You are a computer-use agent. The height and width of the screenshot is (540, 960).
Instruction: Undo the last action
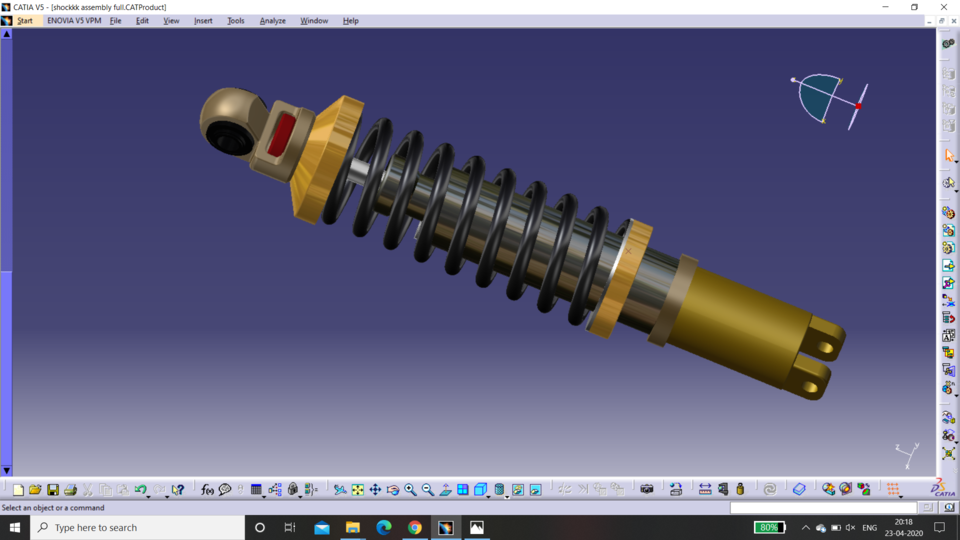tap(140, 489)
